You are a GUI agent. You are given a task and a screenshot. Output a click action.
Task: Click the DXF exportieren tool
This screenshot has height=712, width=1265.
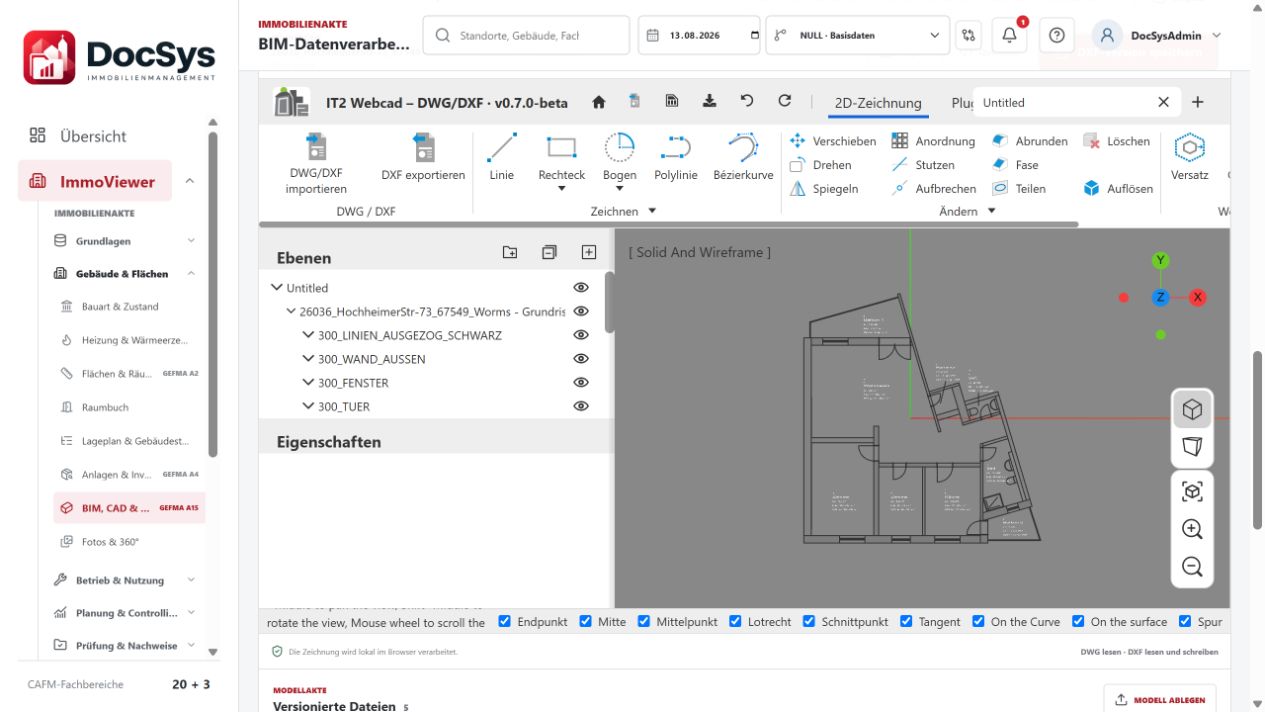[x=423, y=157]
